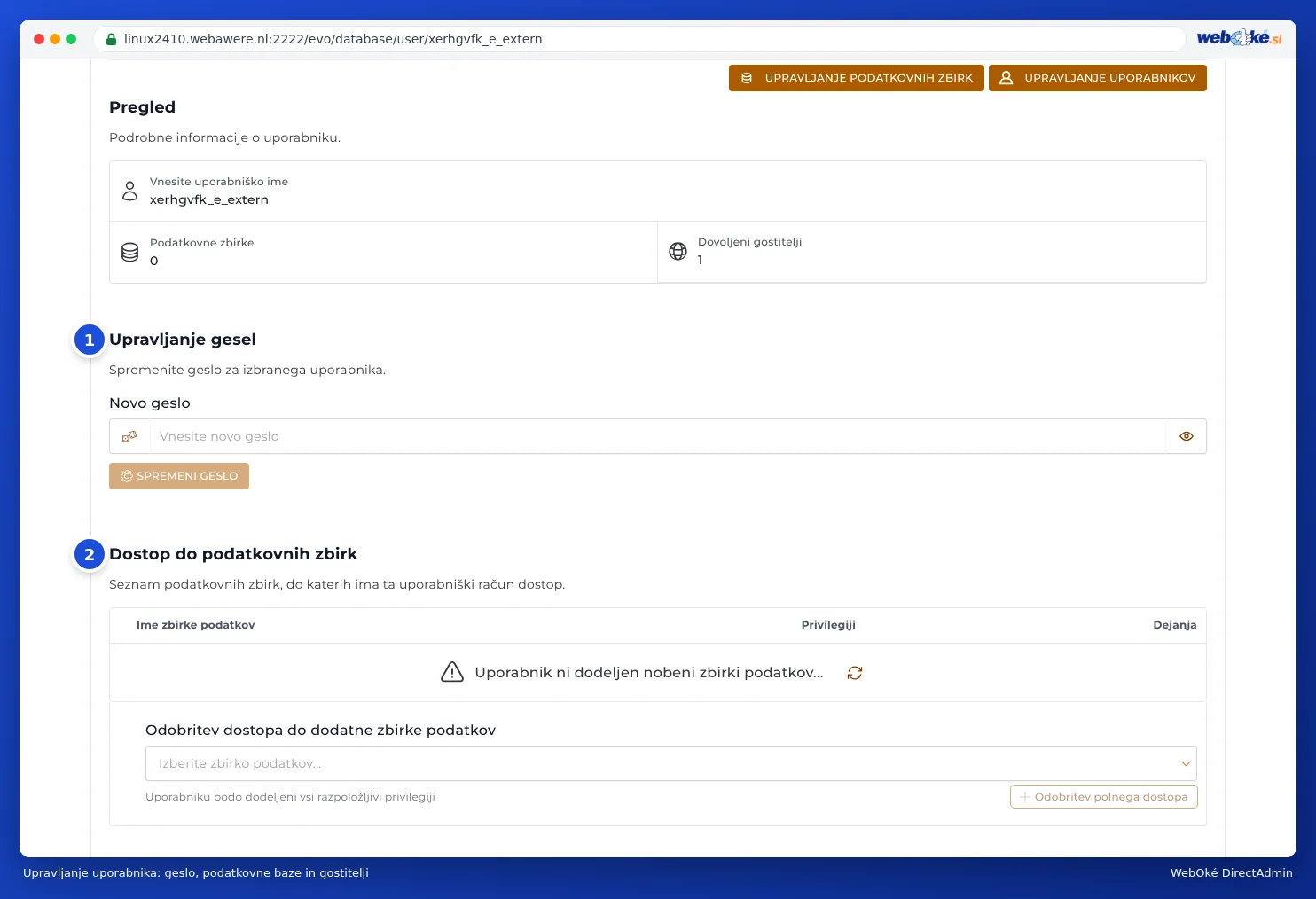Click the padlock icon in the address bar
Image resolution: width=1316 pixels, height=899 pixels.
(111, 39)
